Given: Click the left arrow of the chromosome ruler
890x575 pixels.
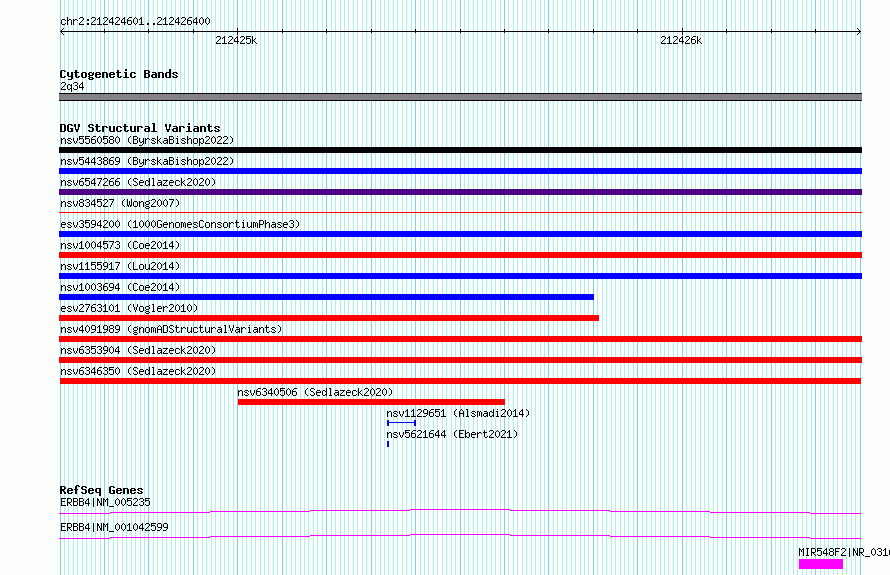Looking at the screenshot, I should click(x=62, y=32).
